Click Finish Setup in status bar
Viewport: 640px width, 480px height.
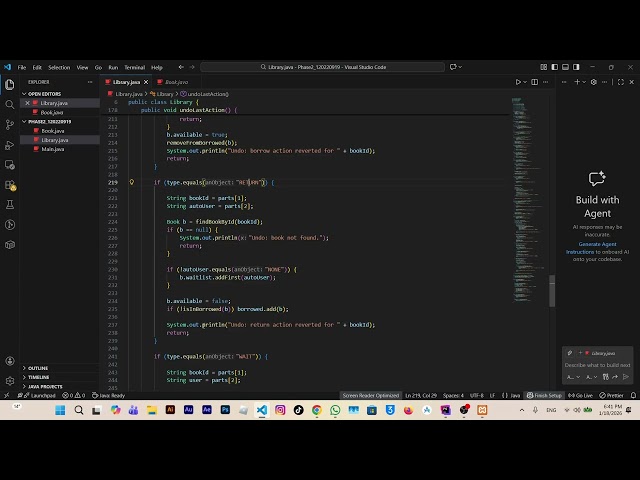tap(546, 395)
